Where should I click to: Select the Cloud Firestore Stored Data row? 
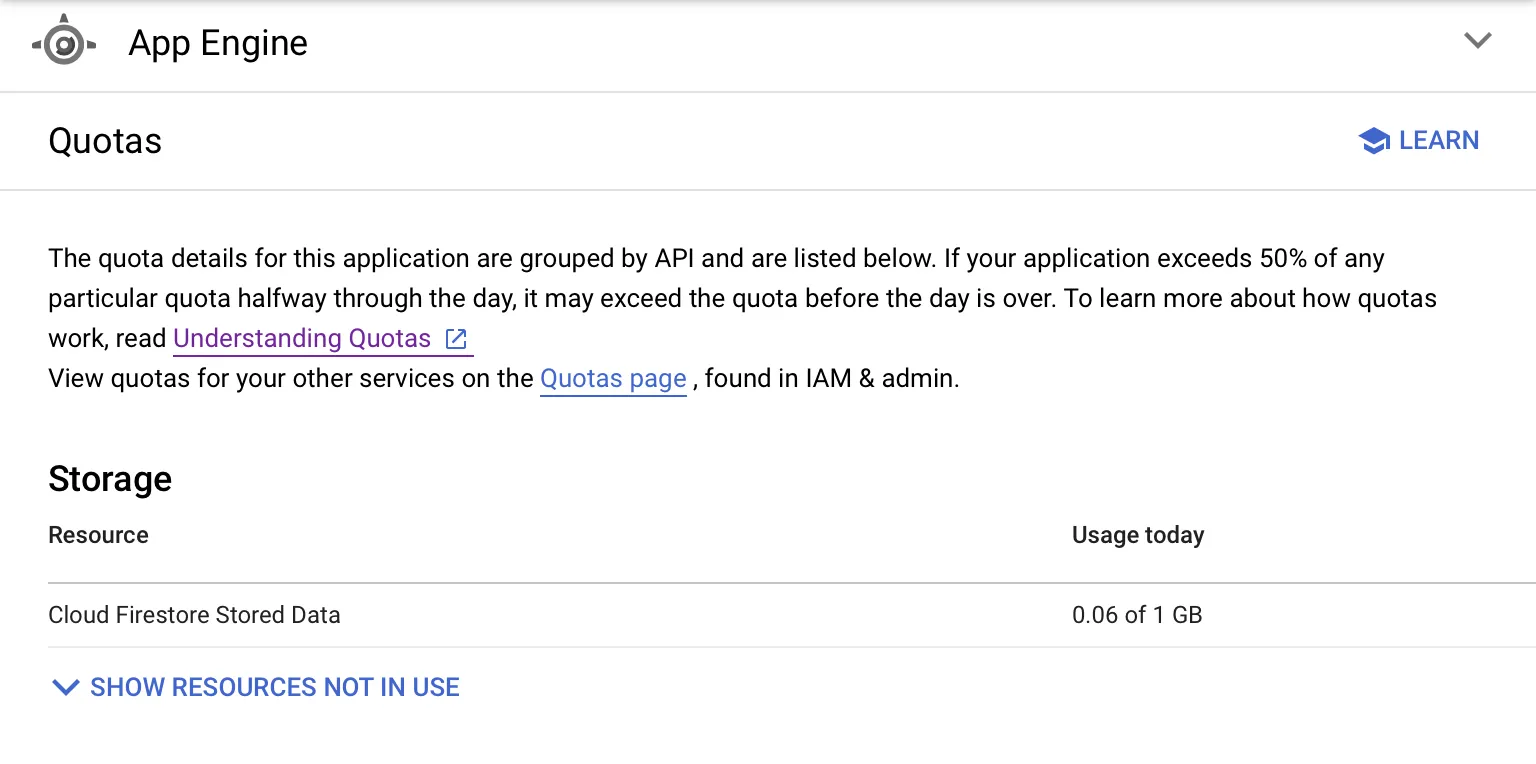[x=194, y=614]
